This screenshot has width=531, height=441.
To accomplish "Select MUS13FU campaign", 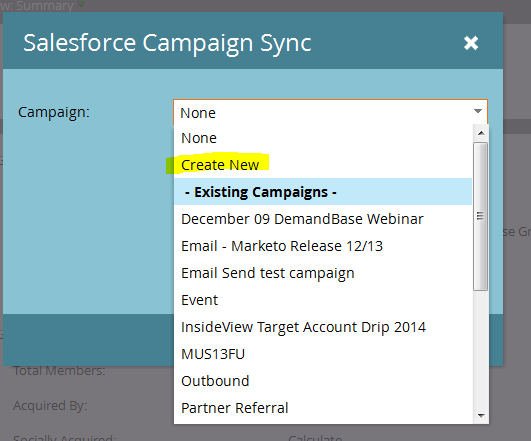I will [323, 354].
